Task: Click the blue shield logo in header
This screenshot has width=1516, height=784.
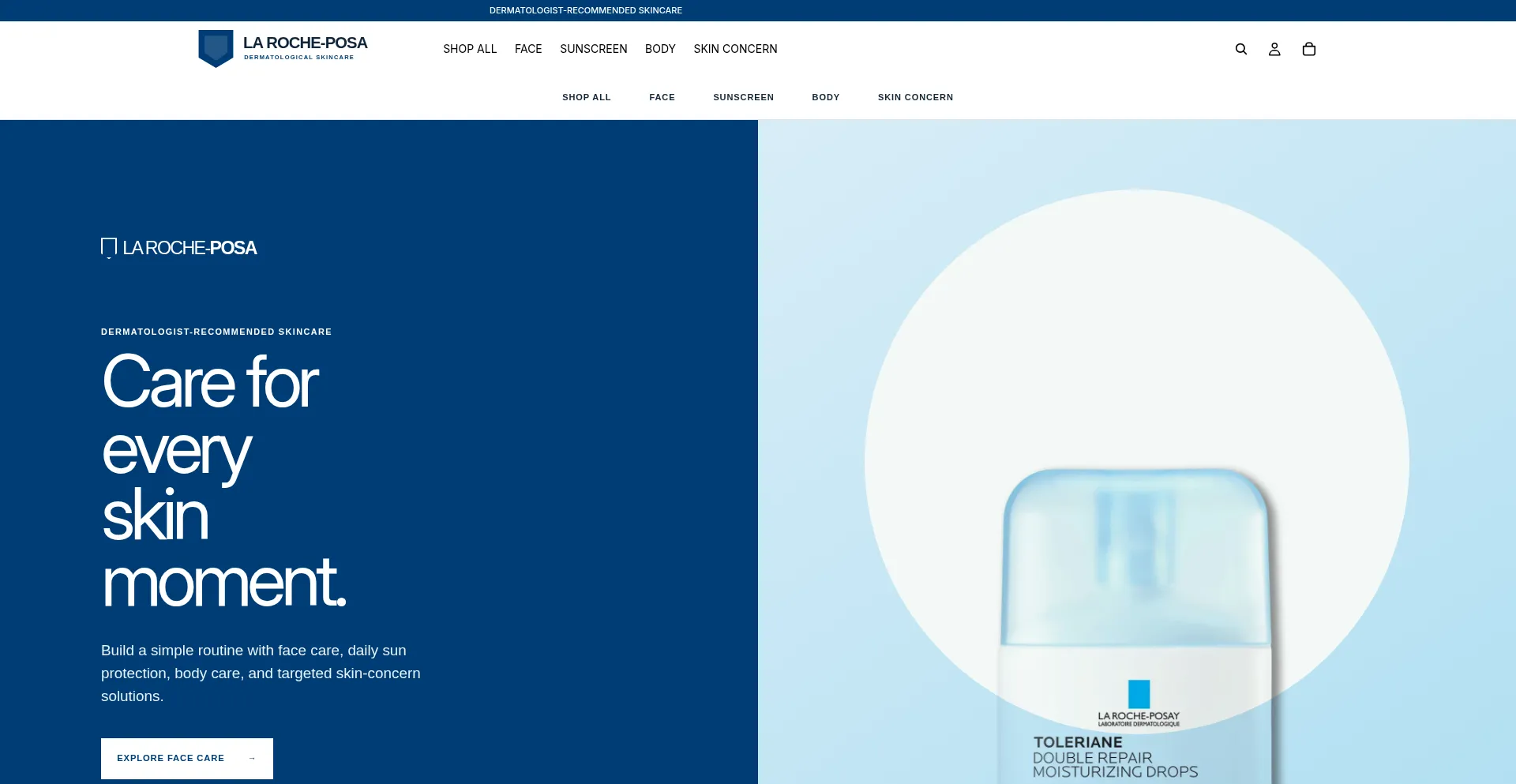Action: (x=216, y=49)
